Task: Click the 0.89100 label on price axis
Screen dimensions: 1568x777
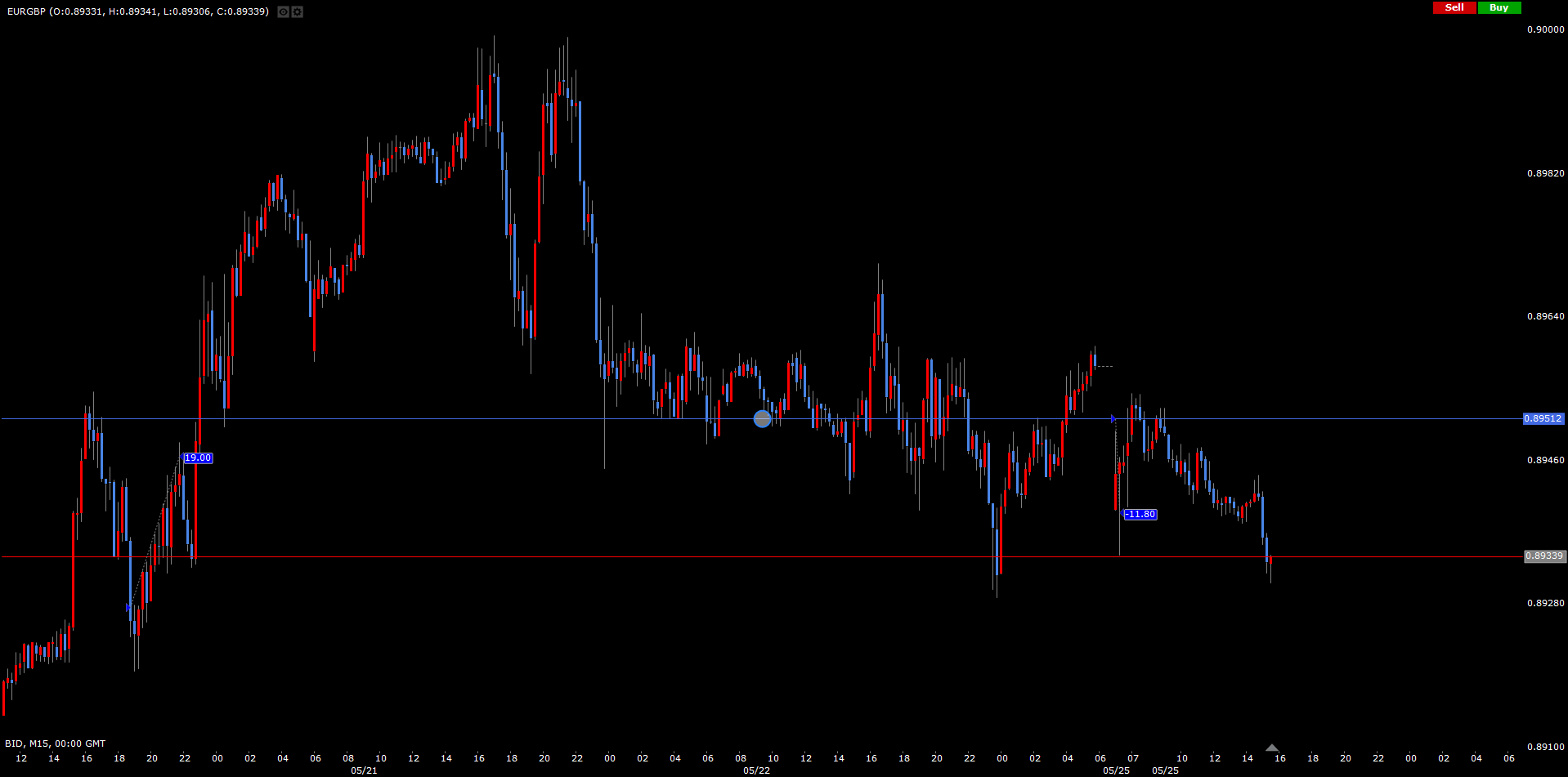Action: coord(1545,747)
